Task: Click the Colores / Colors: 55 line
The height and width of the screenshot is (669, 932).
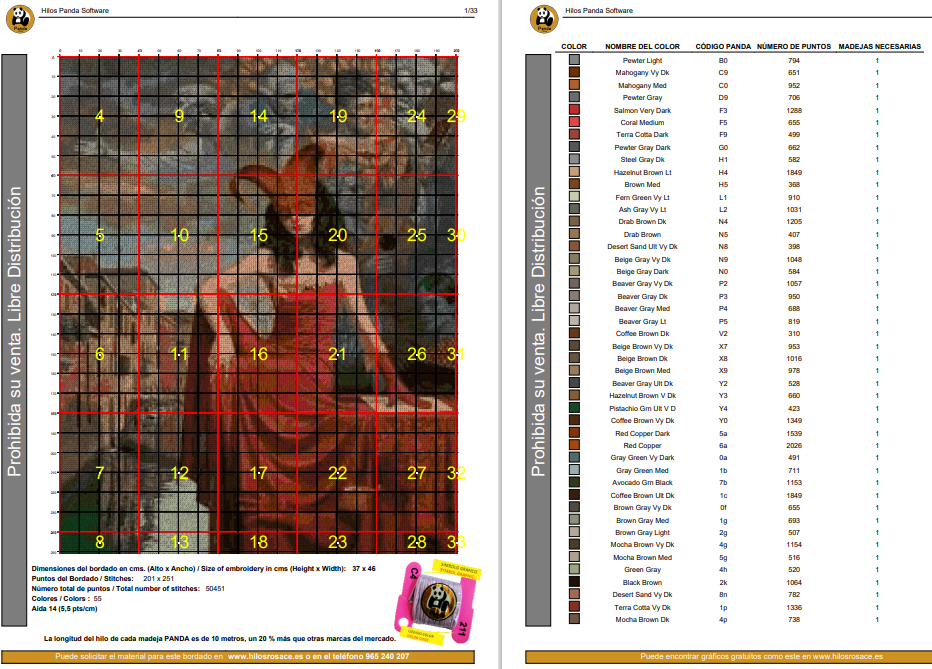Action: [x=67, y=599]
